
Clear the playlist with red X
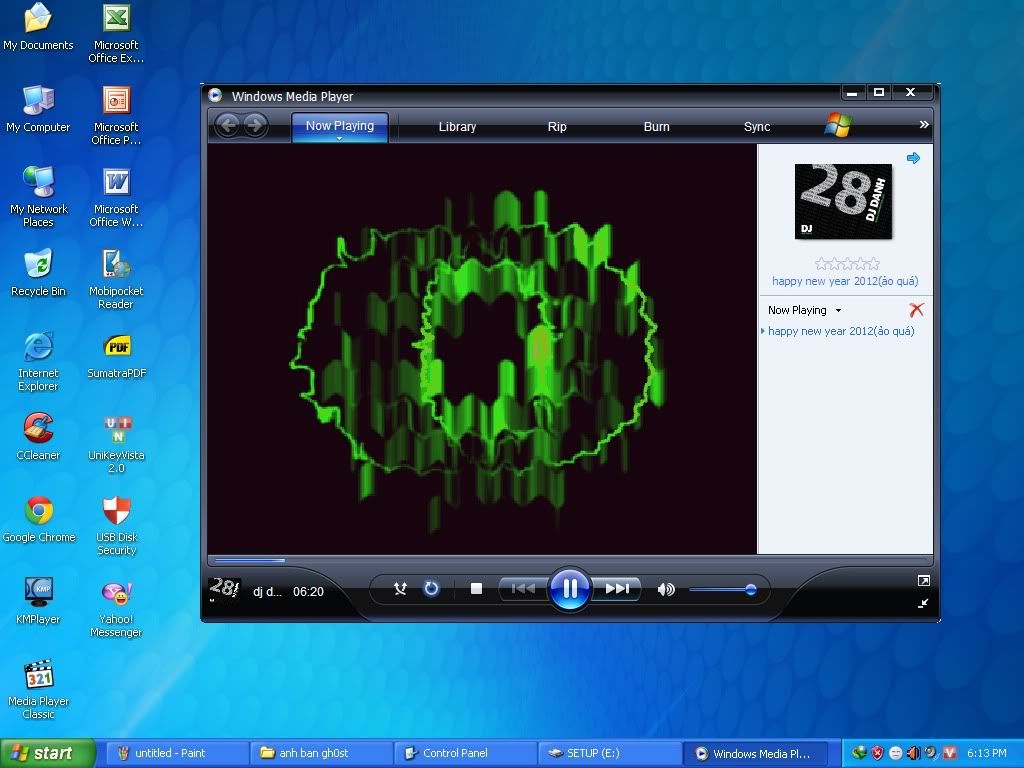(916, 310)
